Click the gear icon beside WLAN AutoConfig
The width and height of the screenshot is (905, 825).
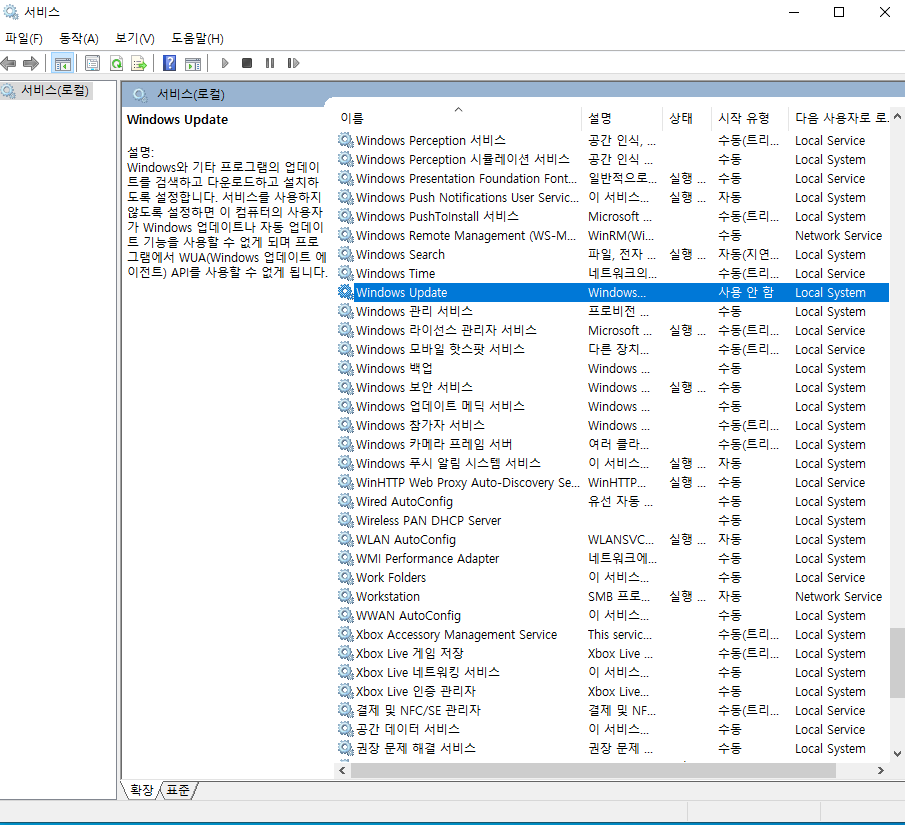pyautogui.click(x=345, y=539)
